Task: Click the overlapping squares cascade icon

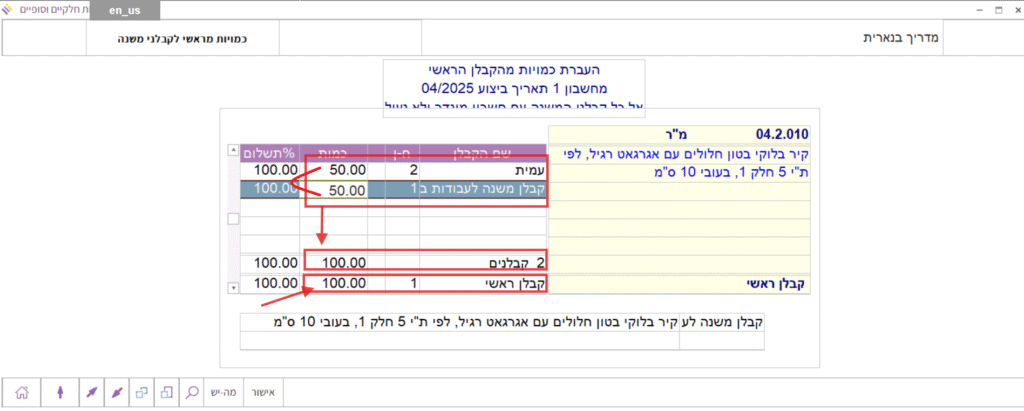Action: 142,392
